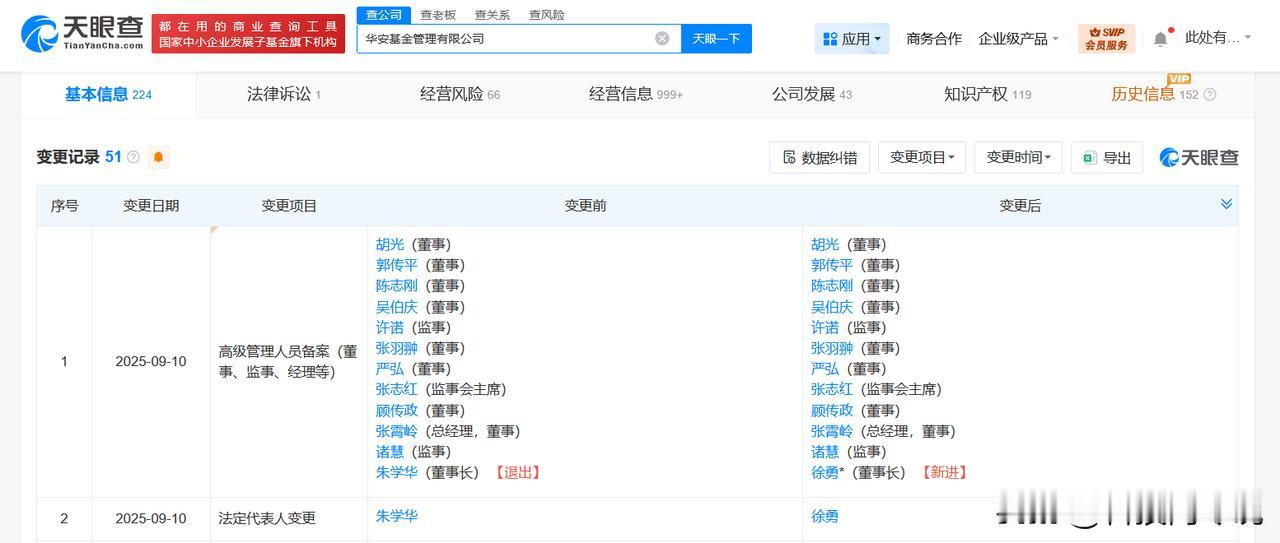Click 商务合作 link in header
1280x543 pixels.
click(934, 38)
